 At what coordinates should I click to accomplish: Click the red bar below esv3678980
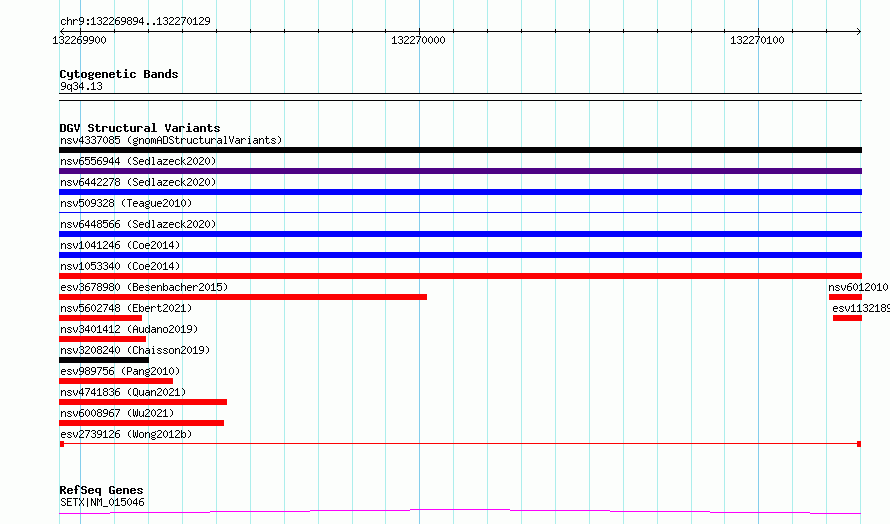pos(243,297)
